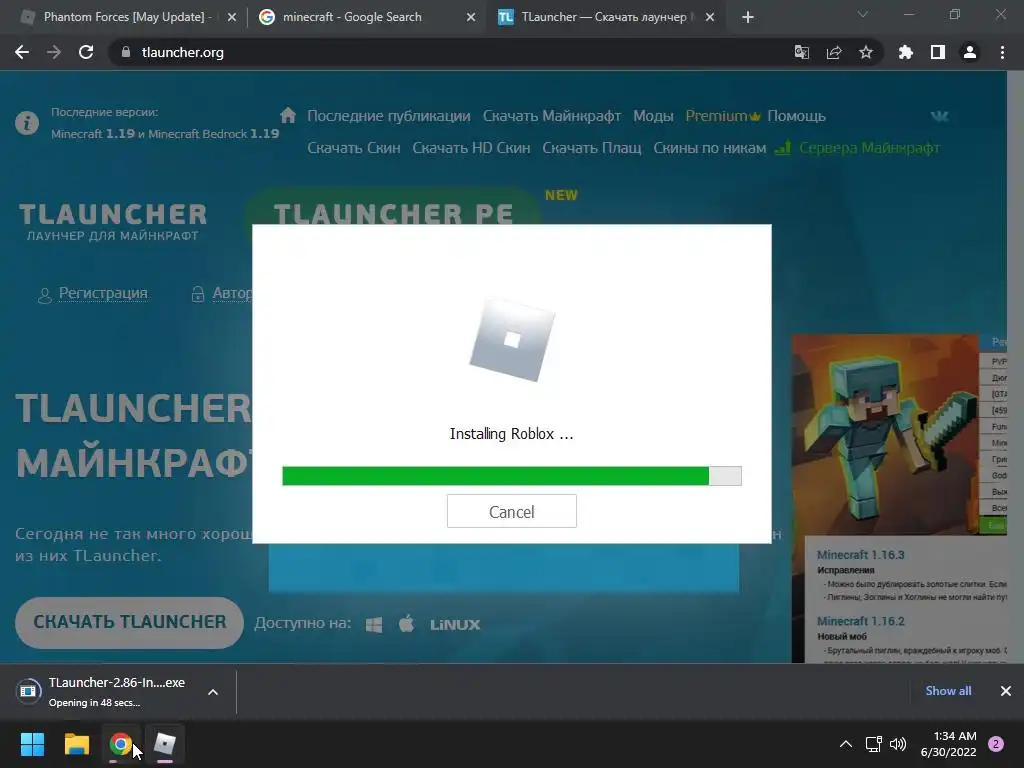Bookmark this page with star icon
This screenshot has width=1024, height=768.
866,52
